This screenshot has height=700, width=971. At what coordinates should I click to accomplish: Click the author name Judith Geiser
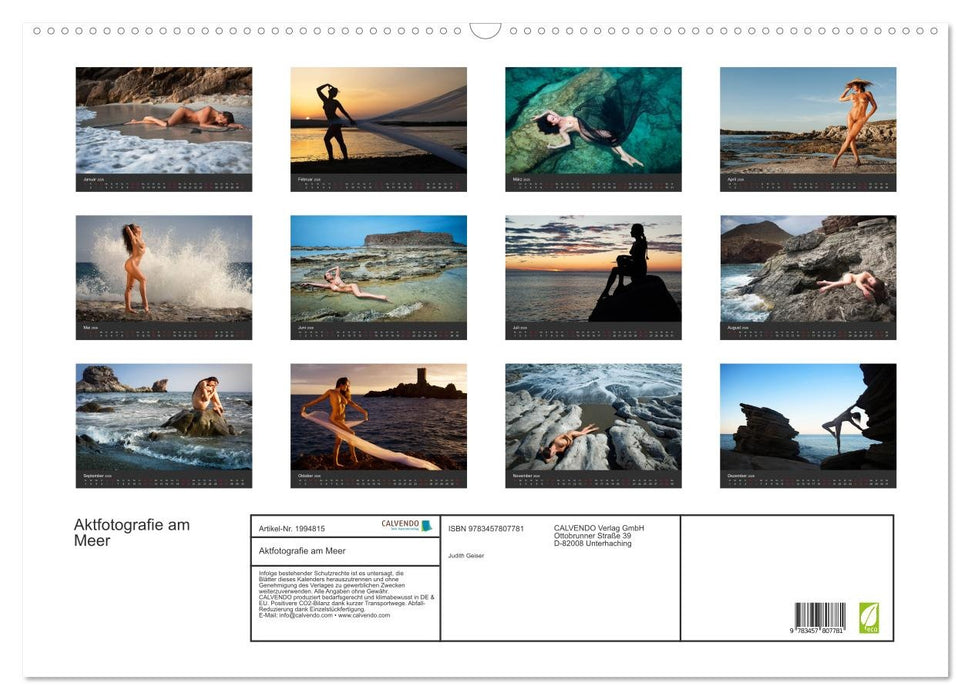click(x=467, y=556)
